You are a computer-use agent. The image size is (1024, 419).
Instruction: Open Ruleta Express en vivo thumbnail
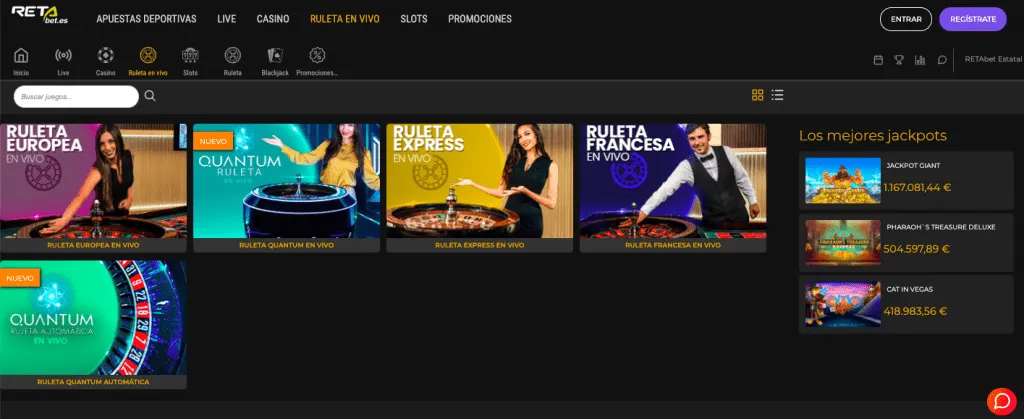point(480,181)
